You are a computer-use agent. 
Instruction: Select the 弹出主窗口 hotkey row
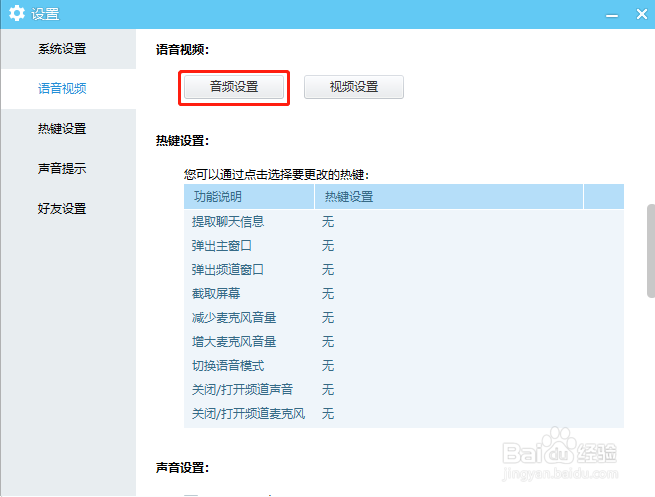[x=404, y=246]
